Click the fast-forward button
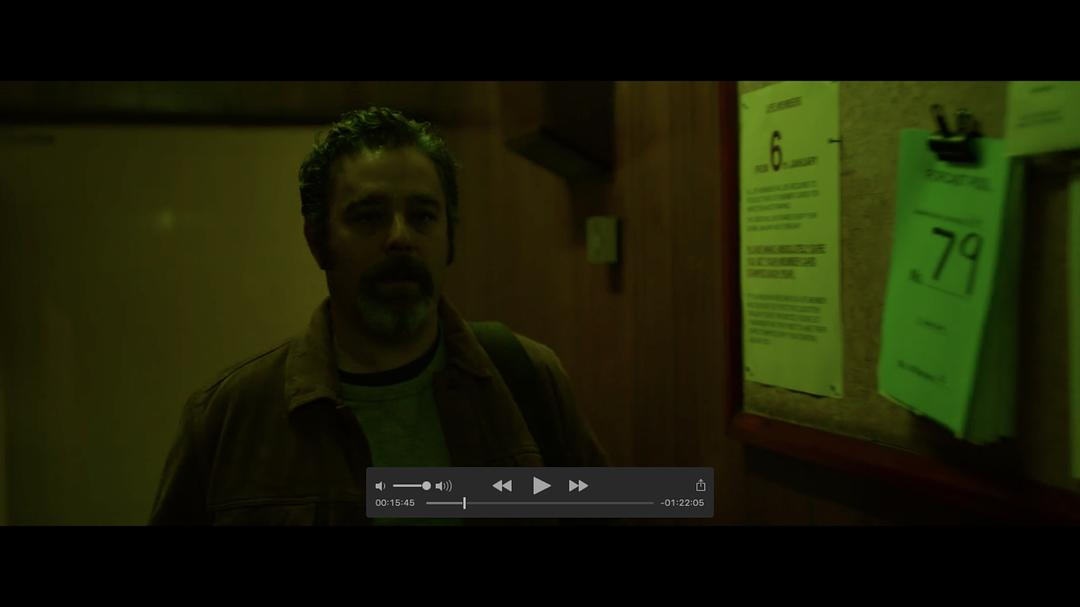 point(578,486)
